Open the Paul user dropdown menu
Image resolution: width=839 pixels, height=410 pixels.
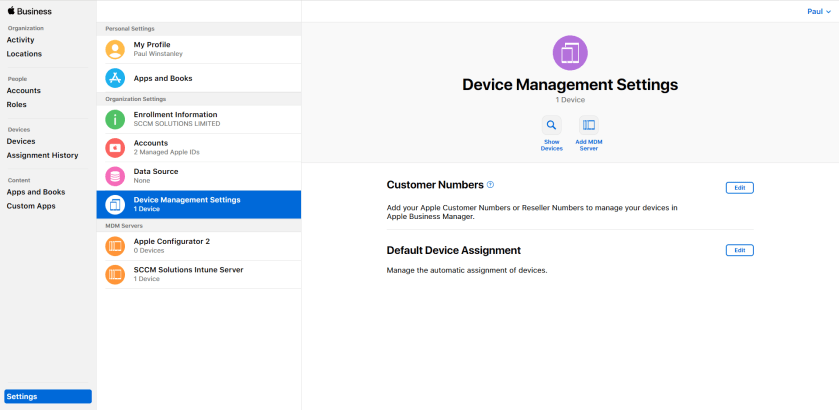[x=818, y=11]
